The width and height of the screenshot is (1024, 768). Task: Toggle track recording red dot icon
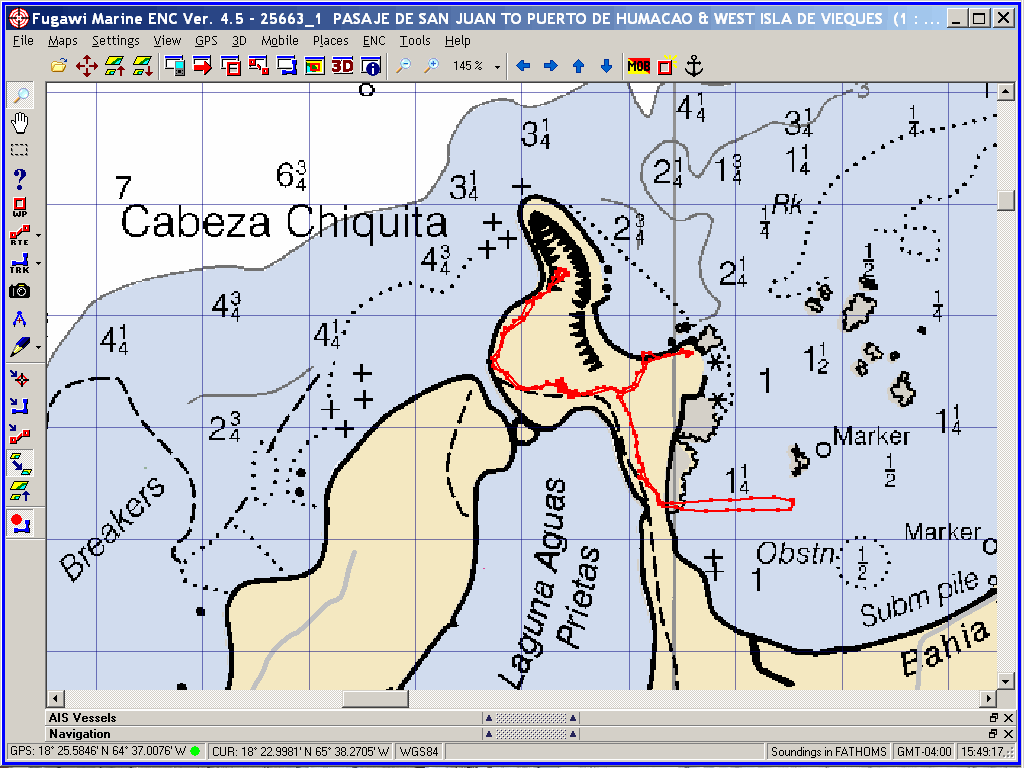pyautogui.click(x=20, y=524)
